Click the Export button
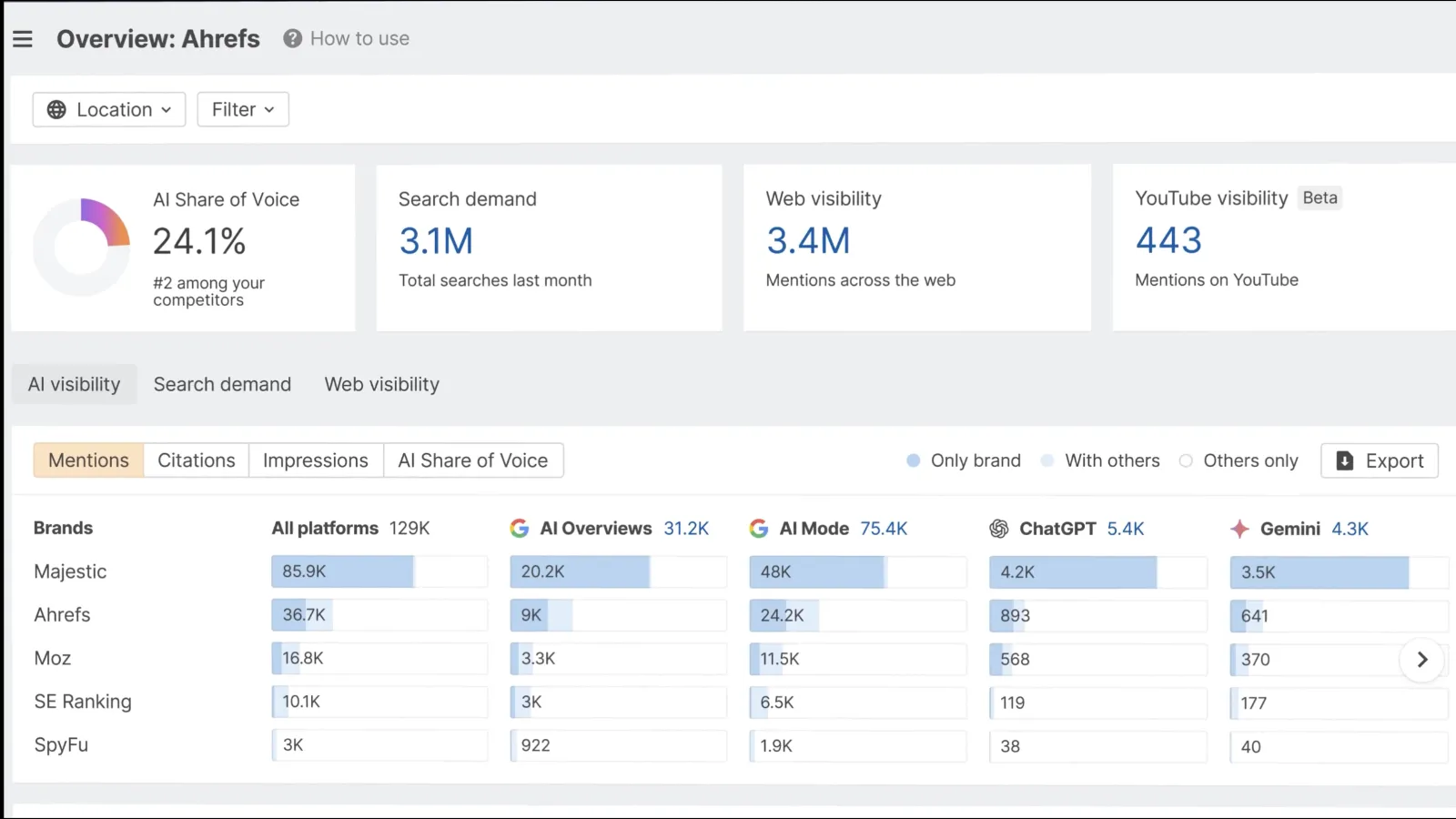Image resolution: width=1456 pixels, height=819 pixels. pos(1380,460)
